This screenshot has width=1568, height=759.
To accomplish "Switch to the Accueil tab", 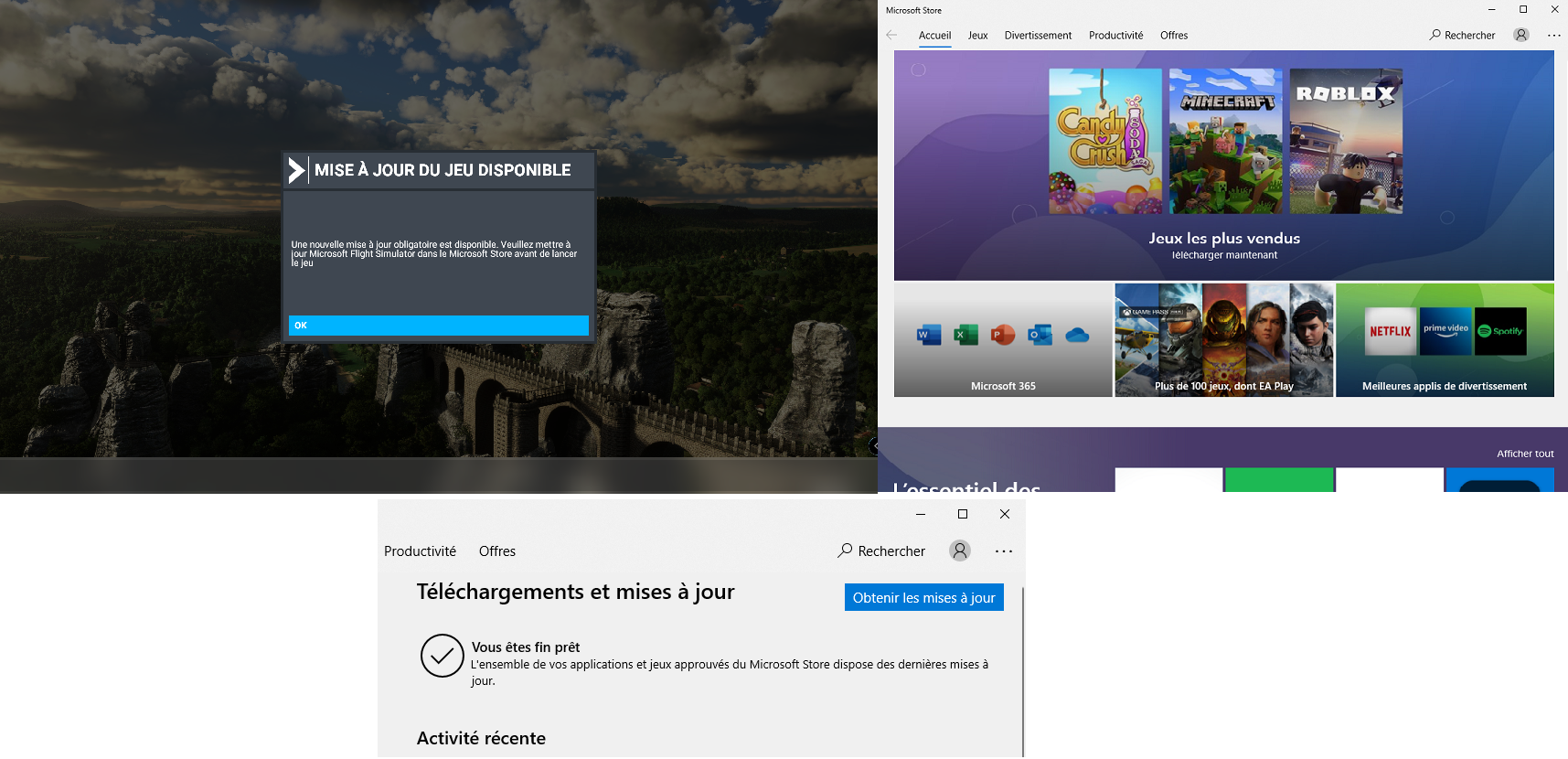I will 934,36.
